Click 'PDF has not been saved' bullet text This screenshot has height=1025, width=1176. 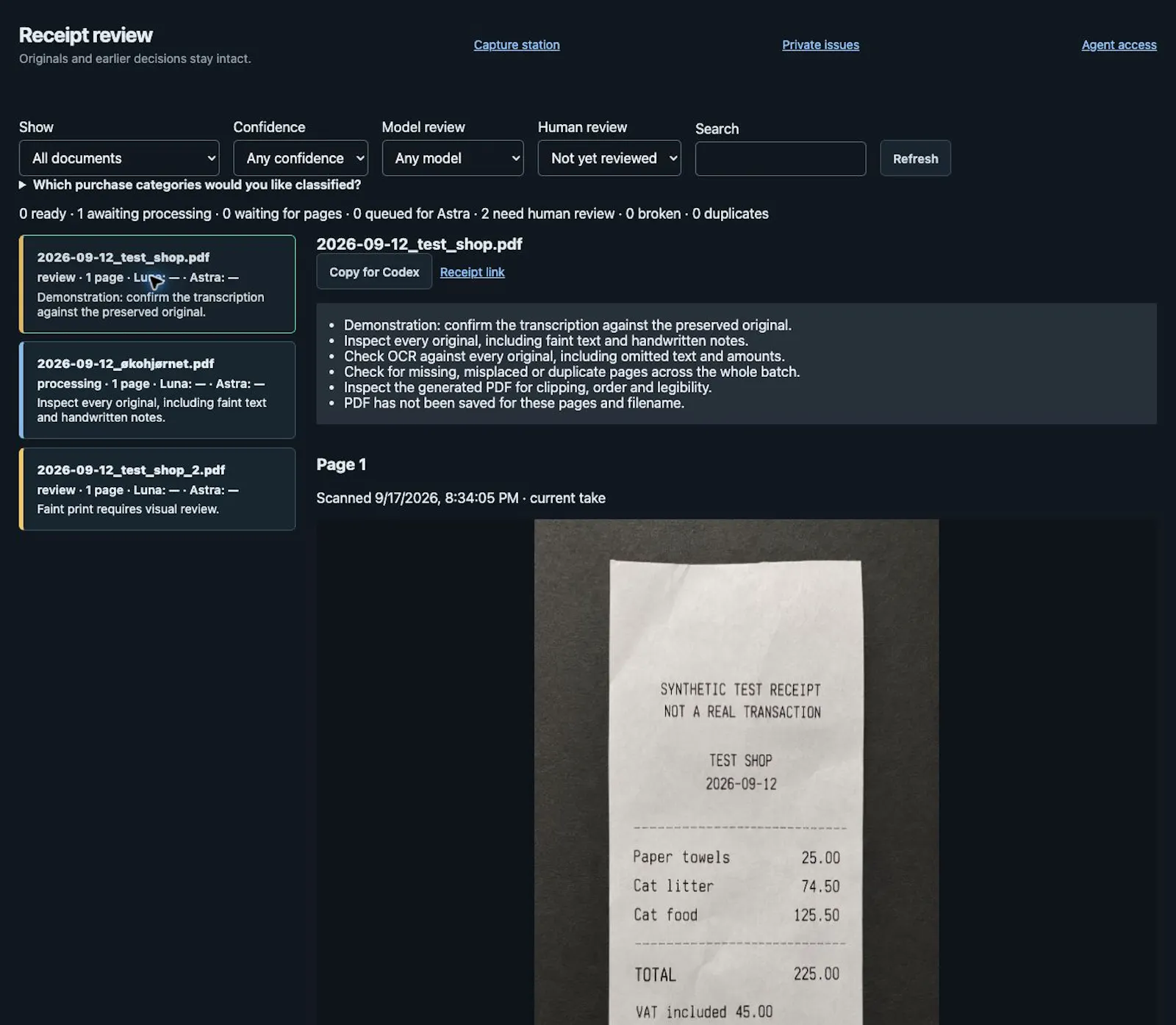pos(514,403)
